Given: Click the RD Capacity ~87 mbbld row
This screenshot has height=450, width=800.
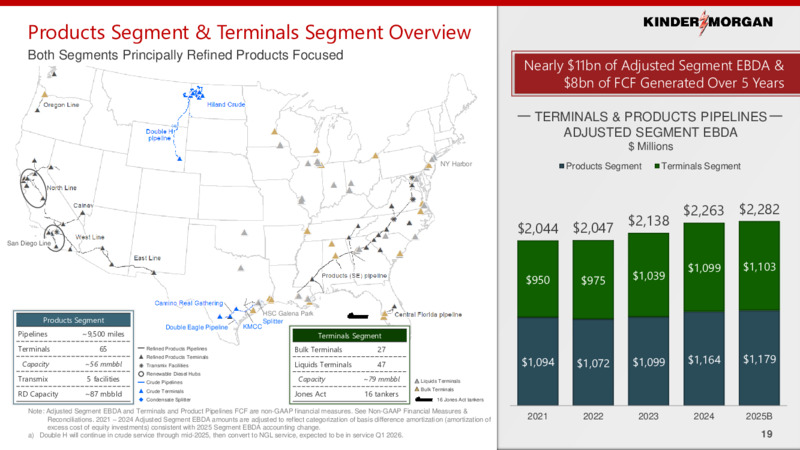Looking at the screenshot, I should pos(73,394).
